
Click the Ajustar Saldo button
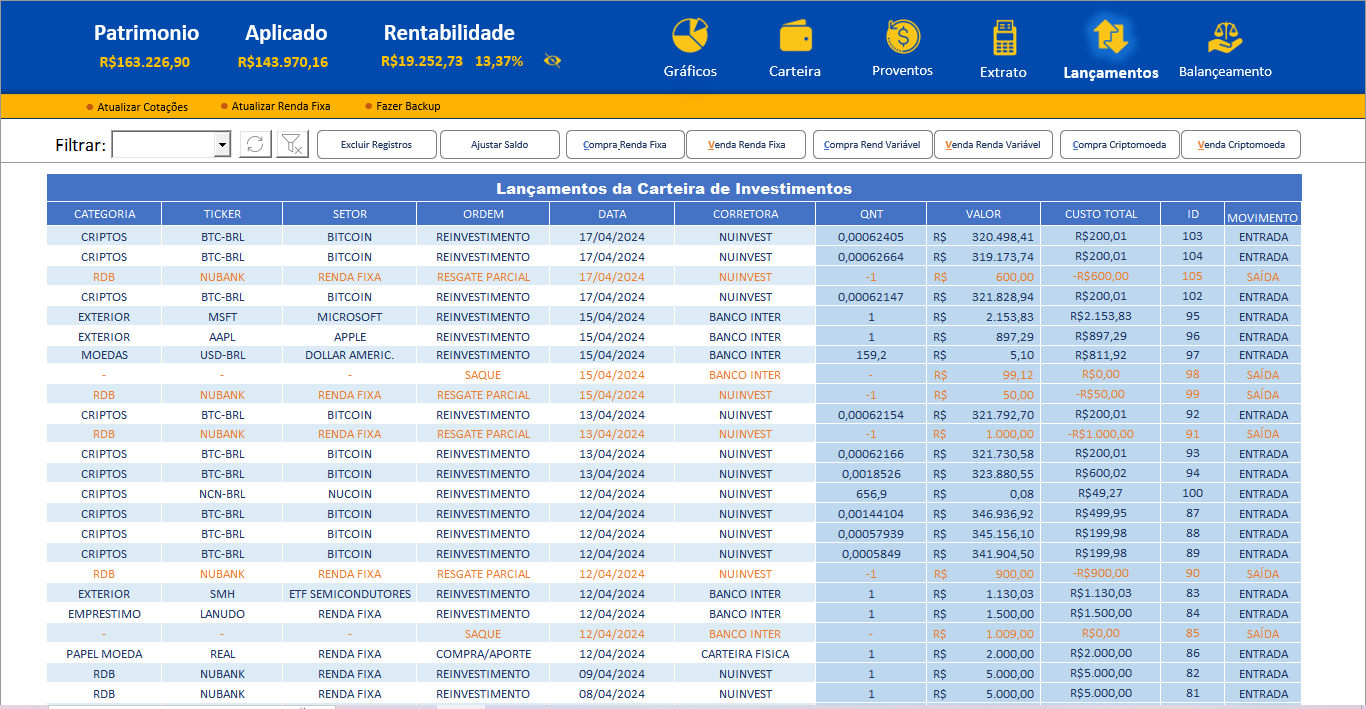pyautogui.click(x=499, y=144)
